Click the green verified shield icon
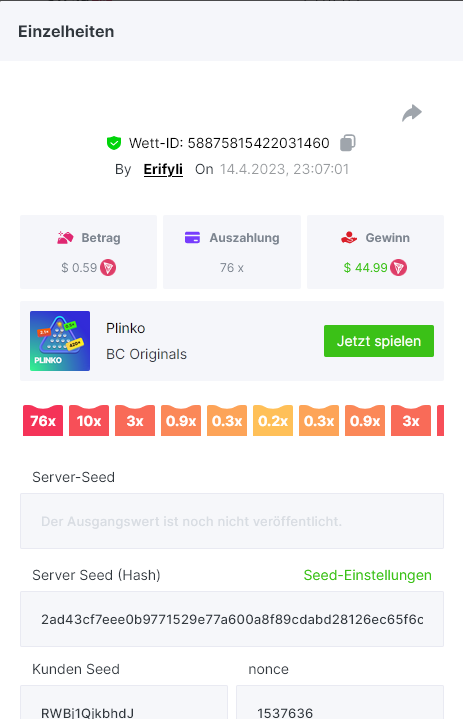The image size is (463, 719). tap(114, 143)
